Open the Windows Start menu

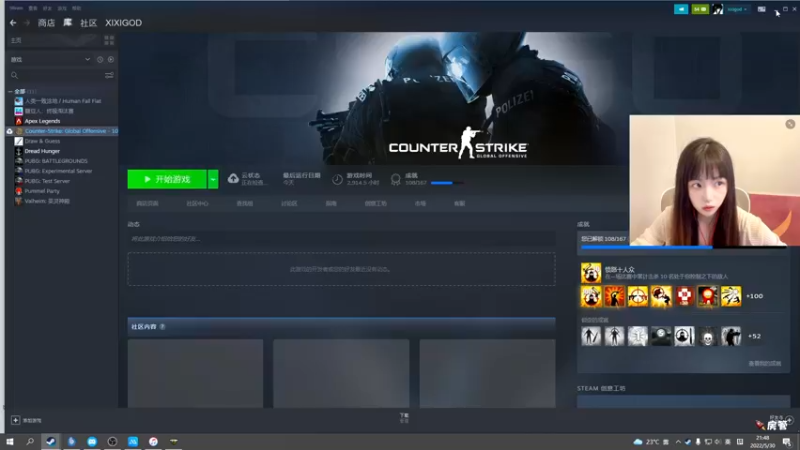10,441
